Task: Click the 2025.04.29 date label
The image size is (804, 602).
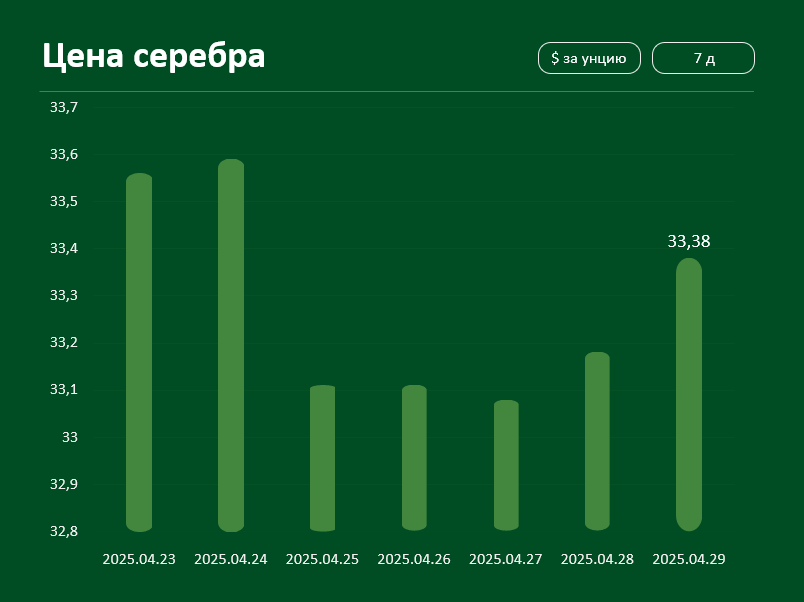Action: tap(689, 559)
